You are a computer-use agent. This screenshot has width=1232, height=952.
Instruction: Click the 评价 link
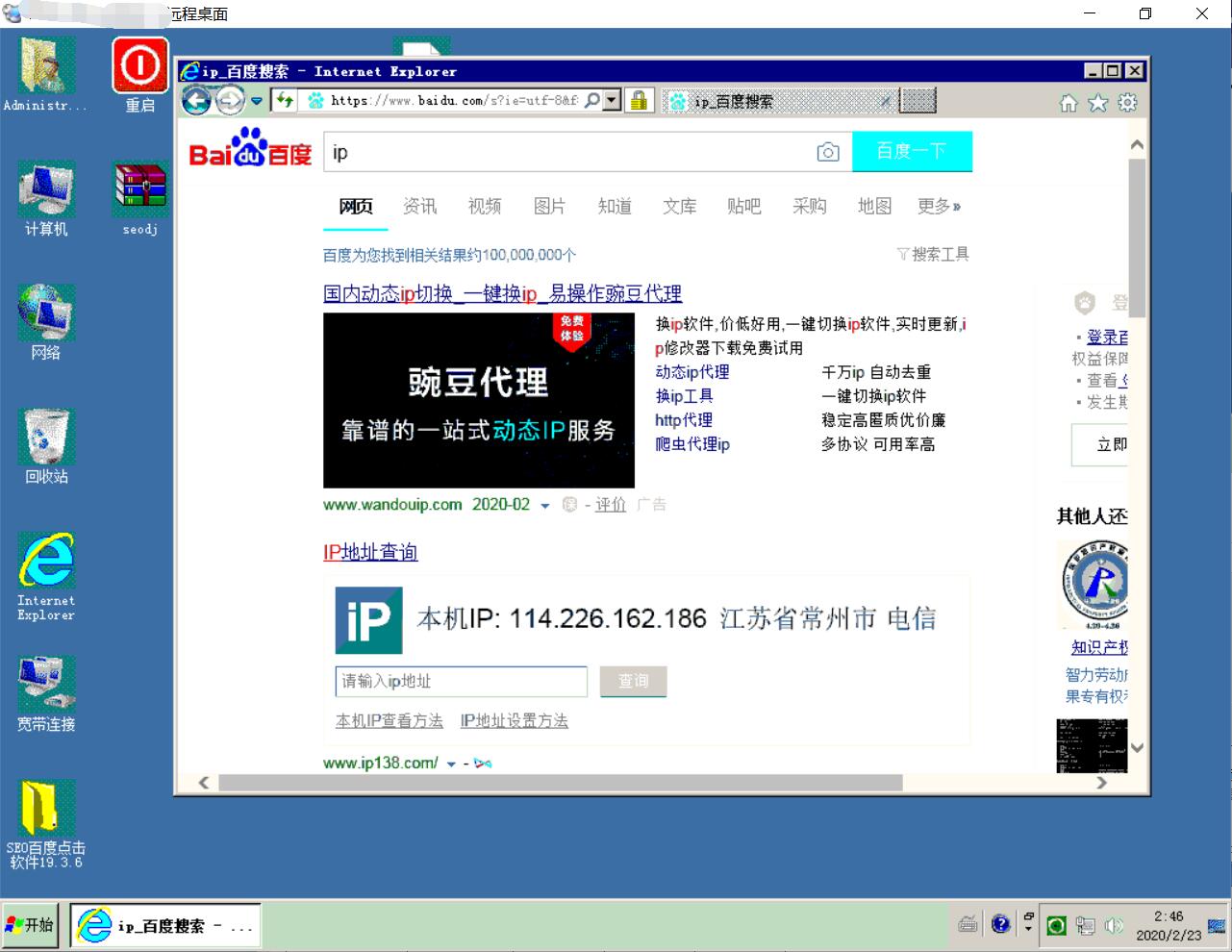[x=611, y=505]
